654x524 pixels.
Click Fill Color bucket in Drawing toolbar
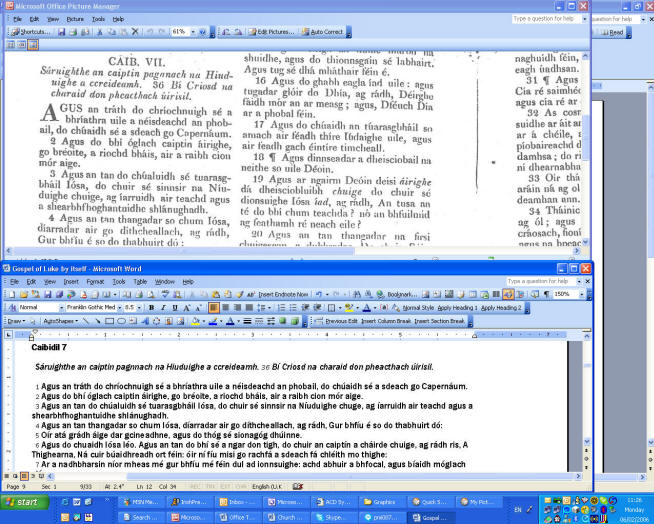[x=195, y=321]
